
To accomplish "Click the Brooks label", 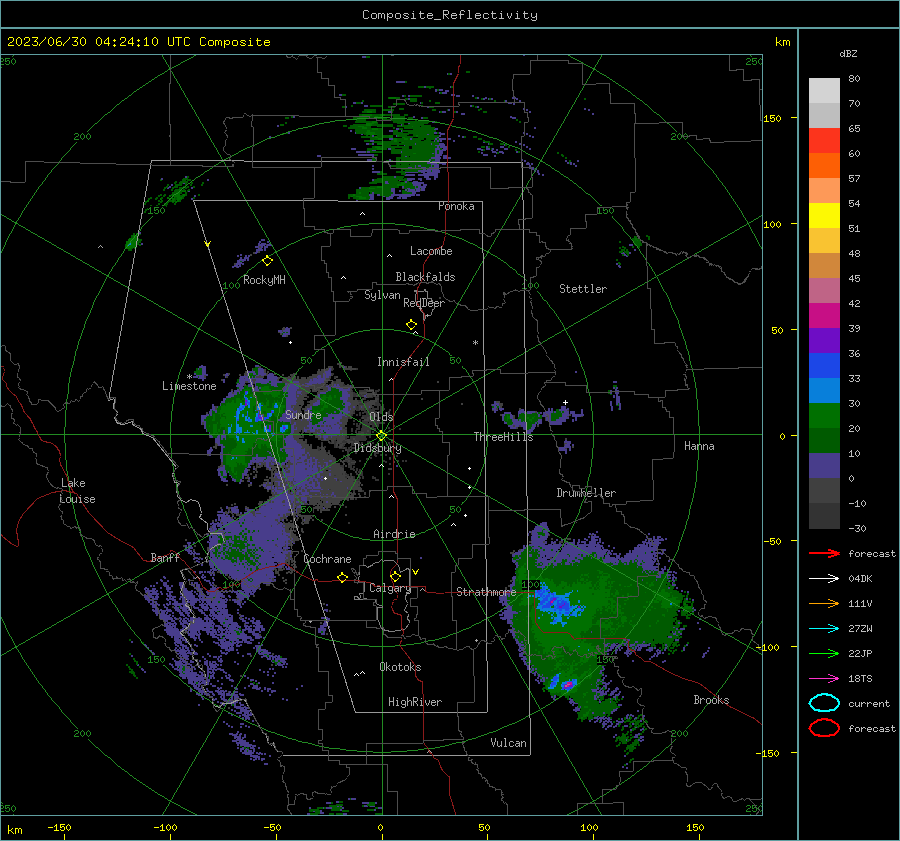I will coord(711,700).
